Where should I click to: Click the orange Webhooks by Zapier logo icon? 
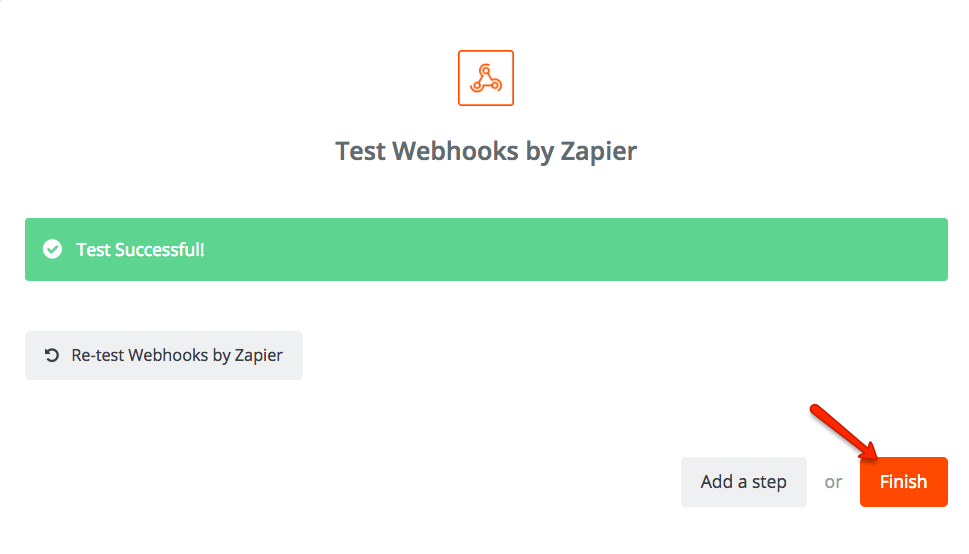(x=485, y=78)
